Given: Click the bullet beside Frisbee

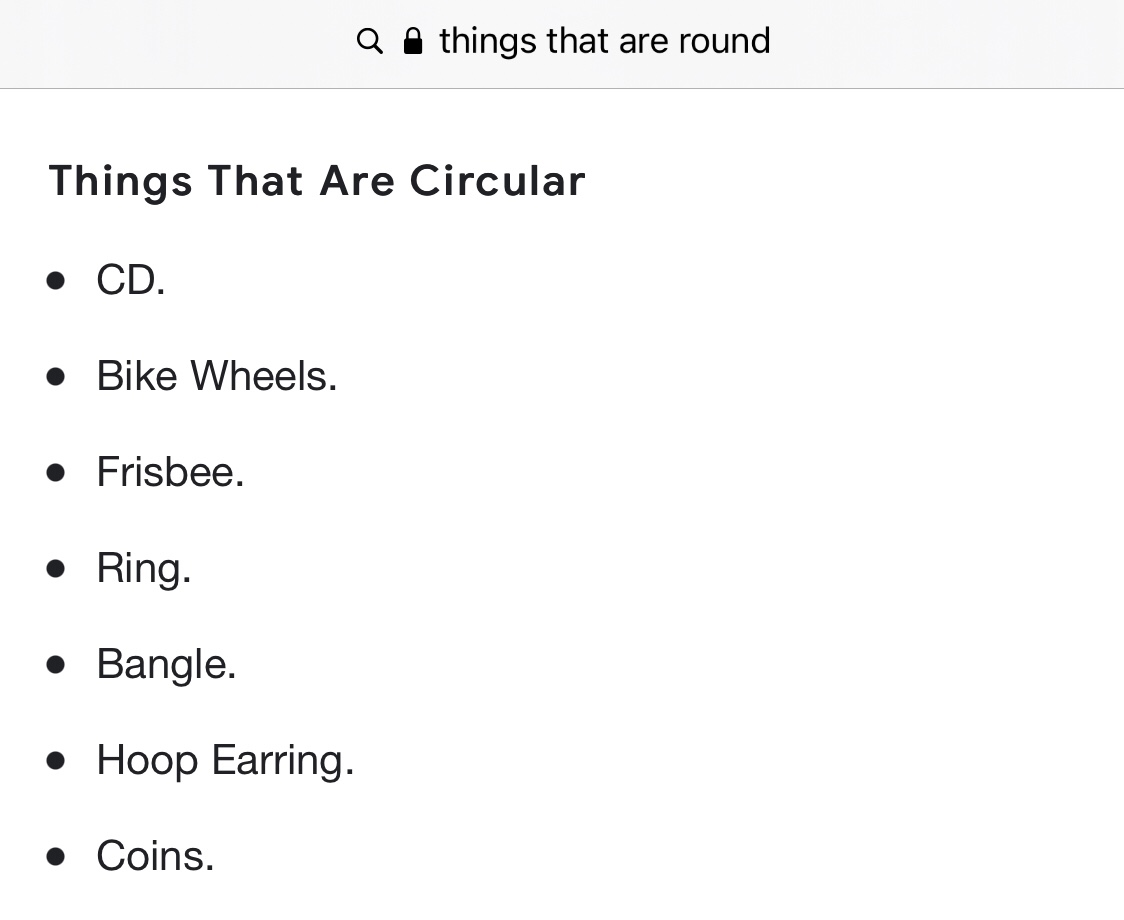Looking at the screenshot, I should [x=56, y=473].
